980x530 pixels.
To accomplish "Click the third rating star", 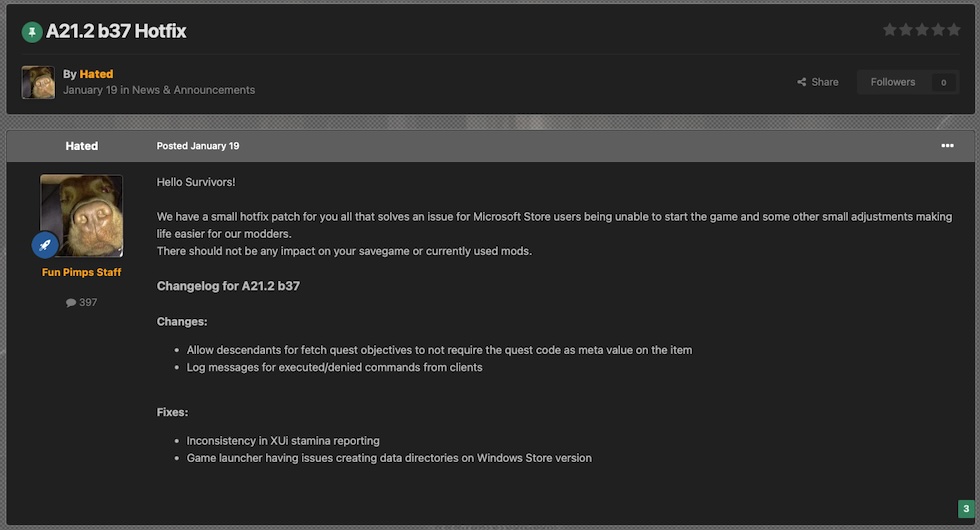I will [922, 30].
